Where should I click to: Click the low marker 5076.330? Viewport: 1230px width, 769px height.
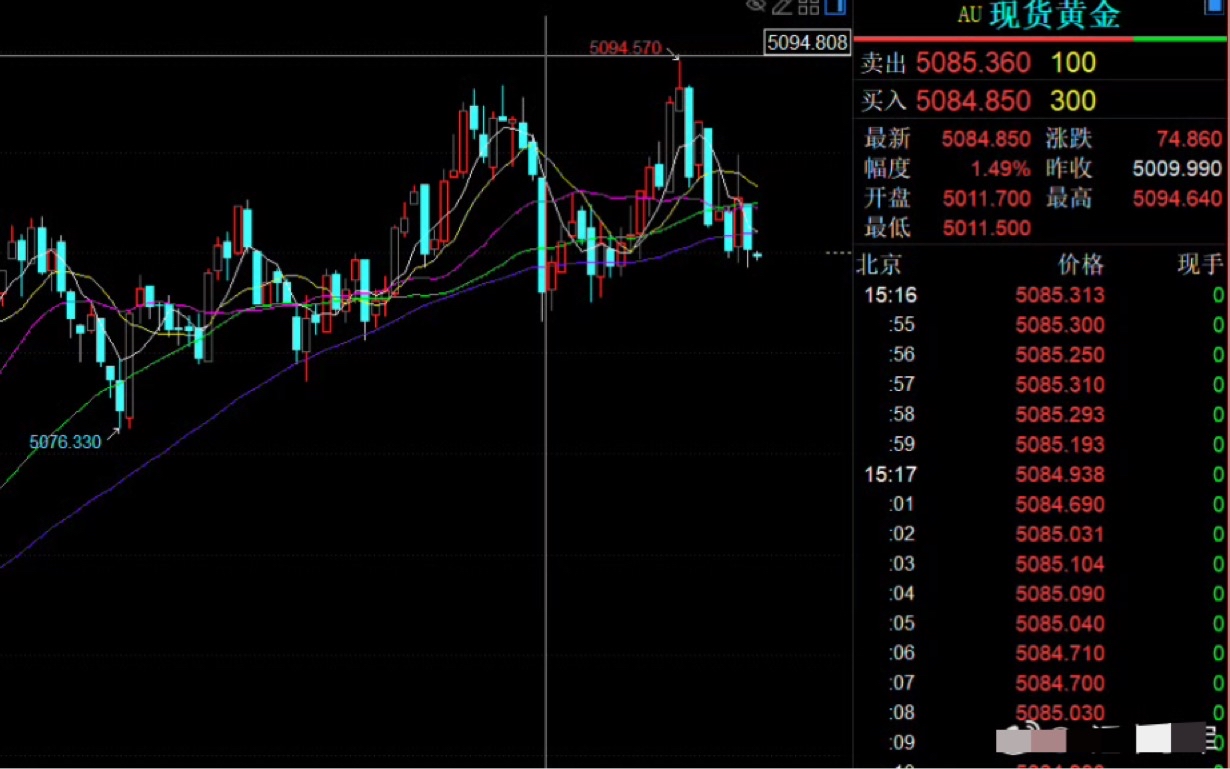[x=65, y=441]
